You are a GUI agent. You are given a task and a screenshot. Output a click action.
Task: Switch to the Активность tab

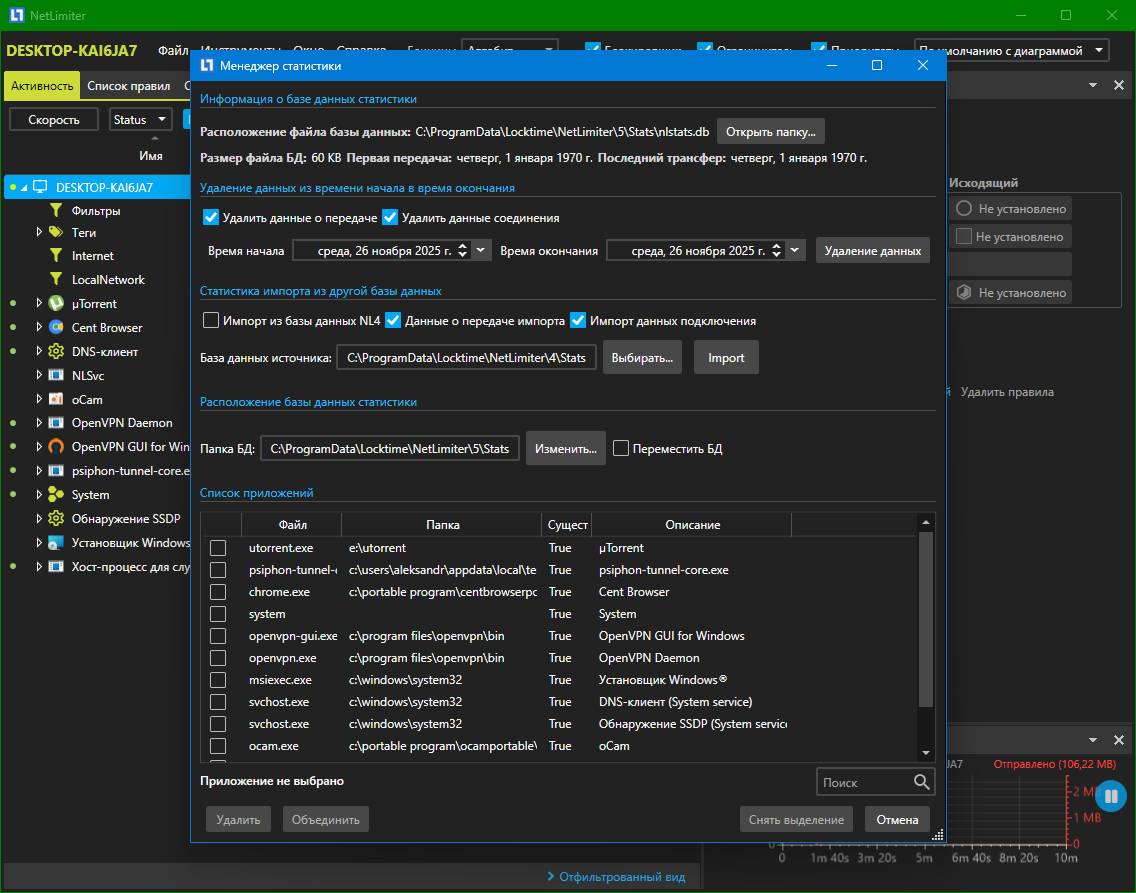(42, 86)
